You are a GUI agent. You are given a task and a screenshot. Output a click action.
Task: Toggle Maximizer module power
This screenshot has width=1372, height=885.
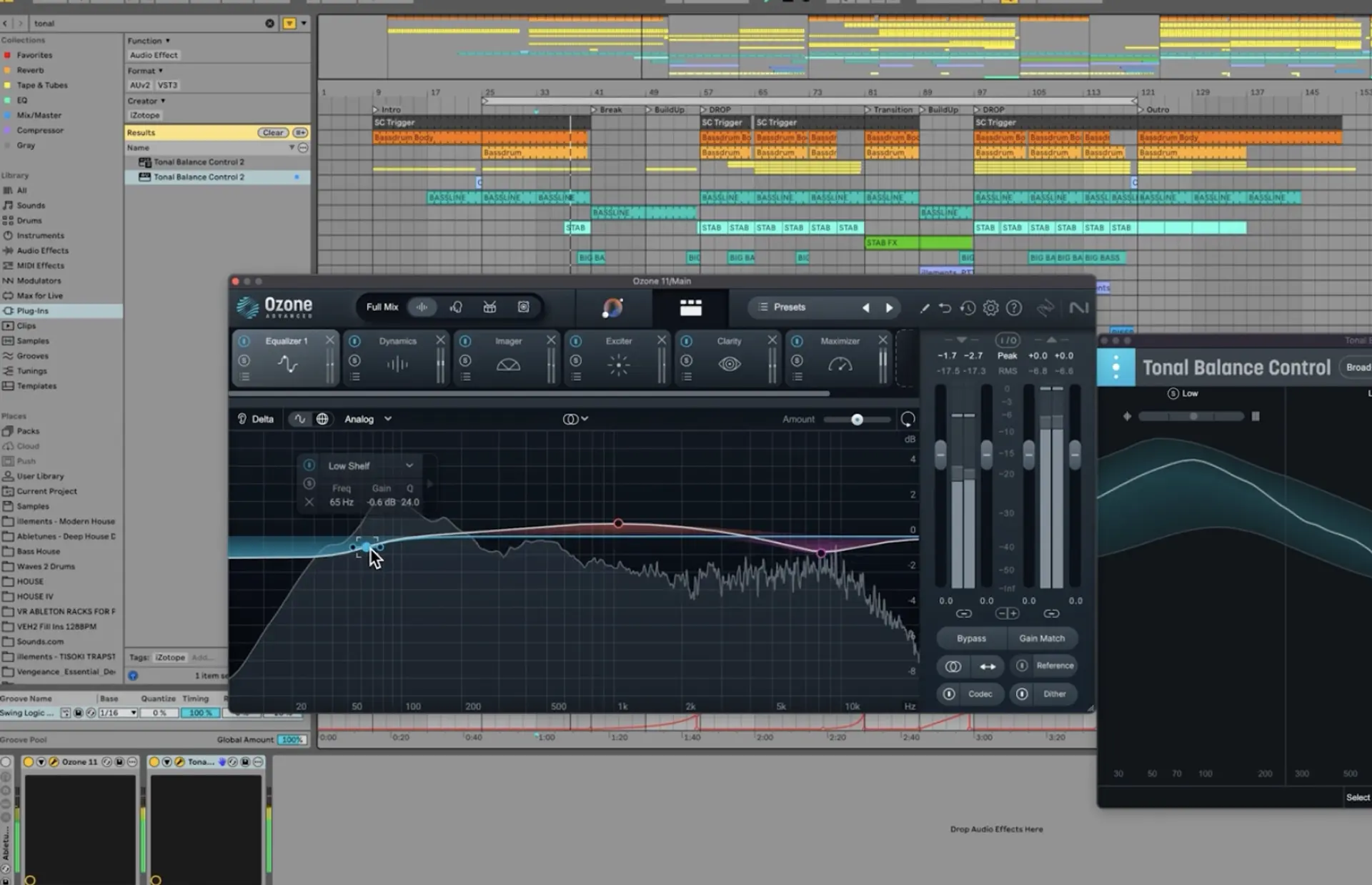coord(797,341)
